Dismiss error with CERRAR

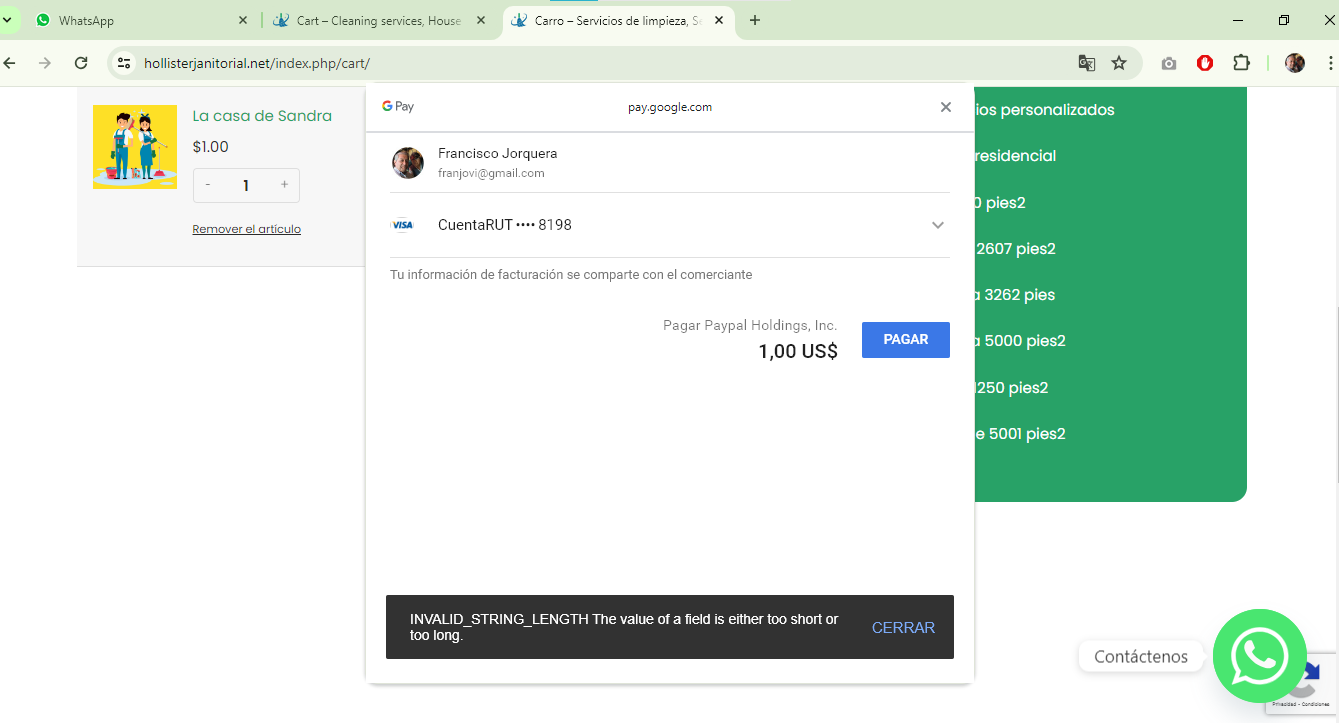[903, 628]
